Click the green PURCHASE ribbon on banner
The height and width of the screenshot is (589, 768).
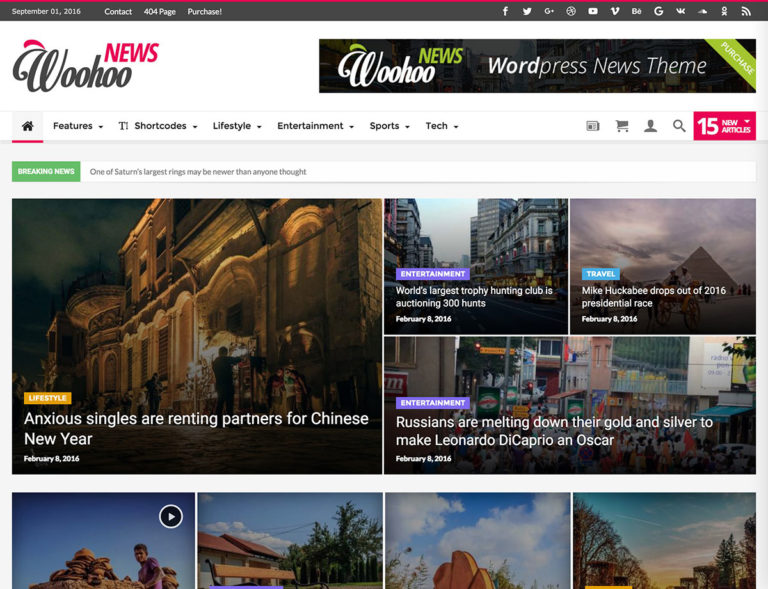[737, 58]
